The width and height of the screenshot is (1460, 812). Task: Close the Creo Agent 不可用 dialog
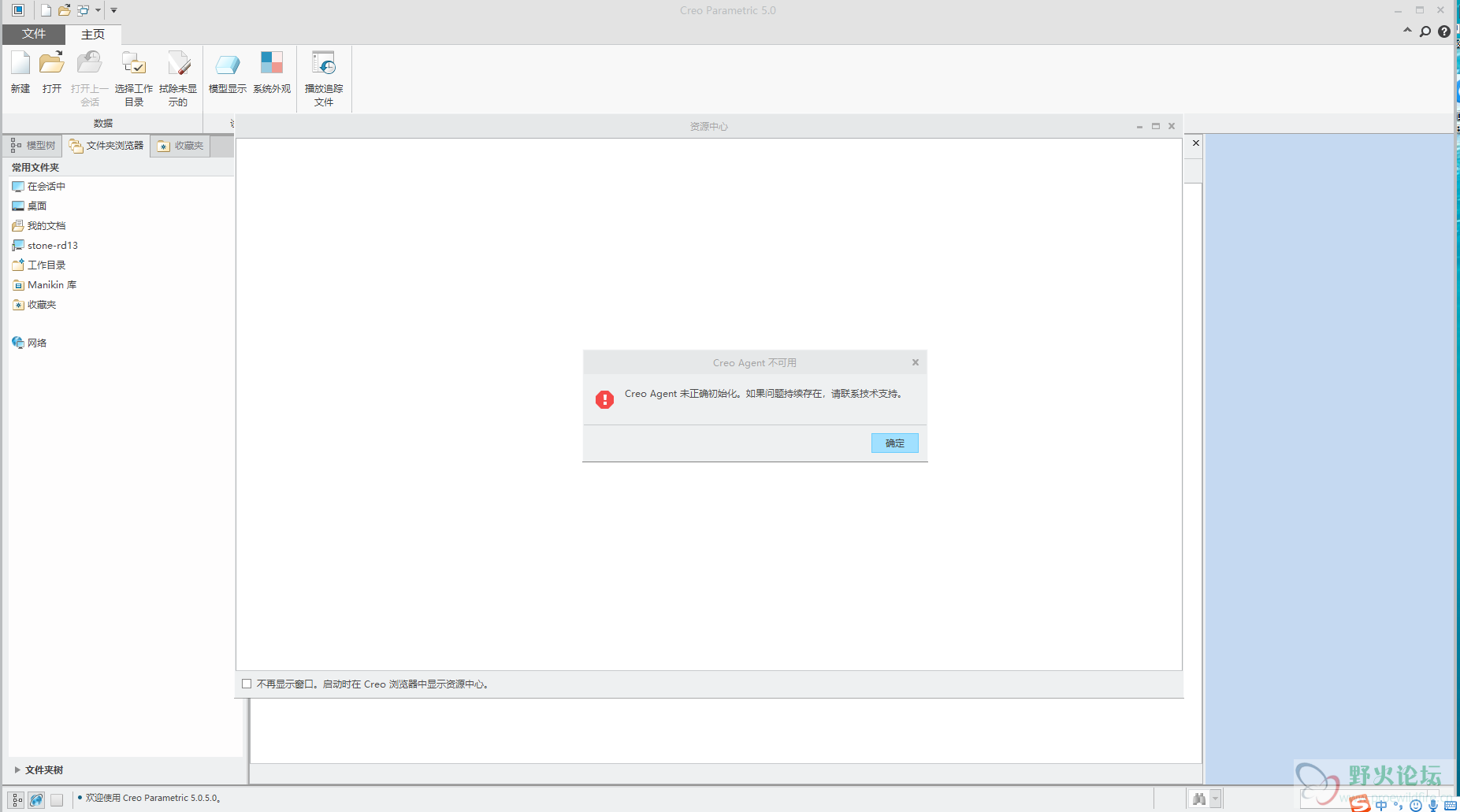pyautogui.click(x=916, y=362)
